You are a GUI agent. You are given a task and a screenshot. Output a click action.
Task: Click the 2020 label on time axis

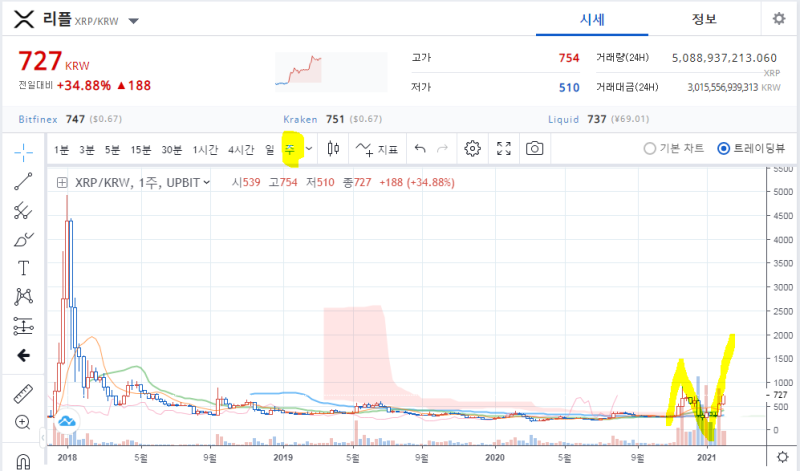tap(495, 458)
